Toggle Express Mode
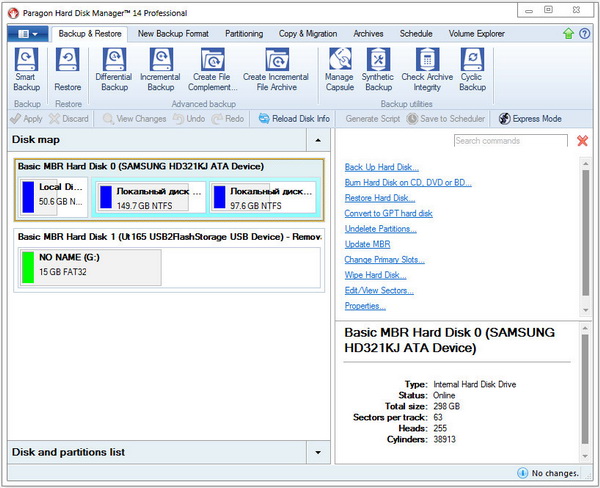This screenshot has width=600, height=488. 530,119
